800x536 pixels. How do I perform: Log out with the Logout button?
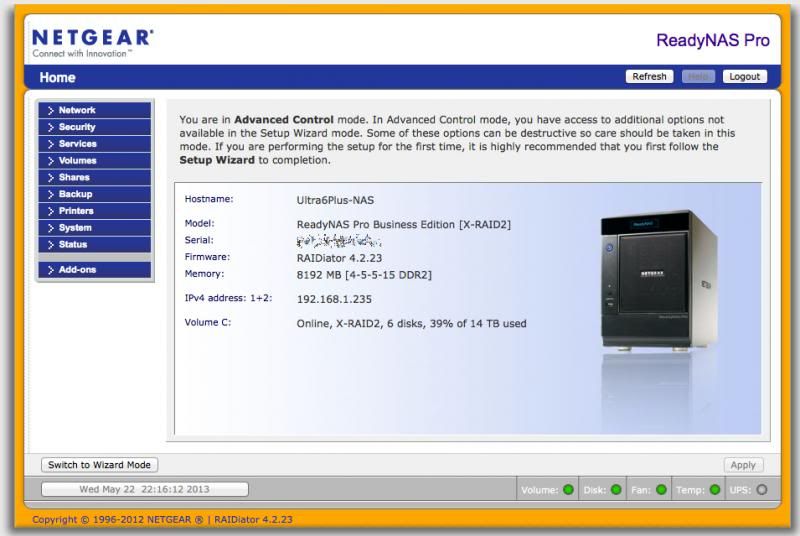click(x=744, y=76)
